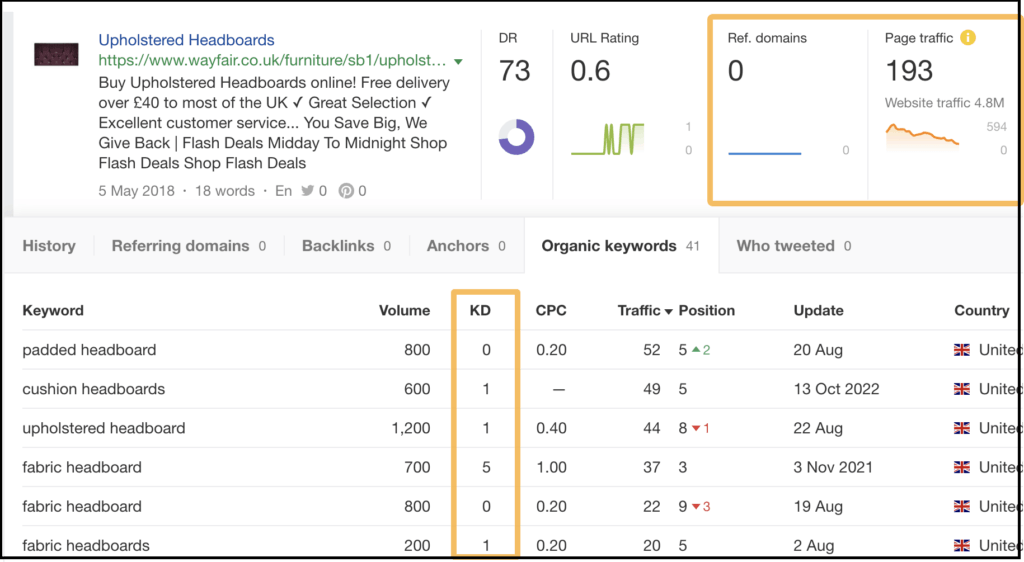Click the '13 Oct 2022' update date
The height and width of the screenshot is (562, 1024).
pyautogui.click(x=837, y=389)
